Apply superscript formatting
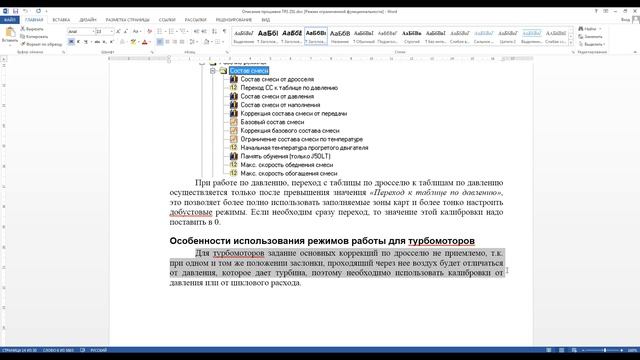Image resolution: width=640 pixels, height=360 pixels. (x=111, y=42)
